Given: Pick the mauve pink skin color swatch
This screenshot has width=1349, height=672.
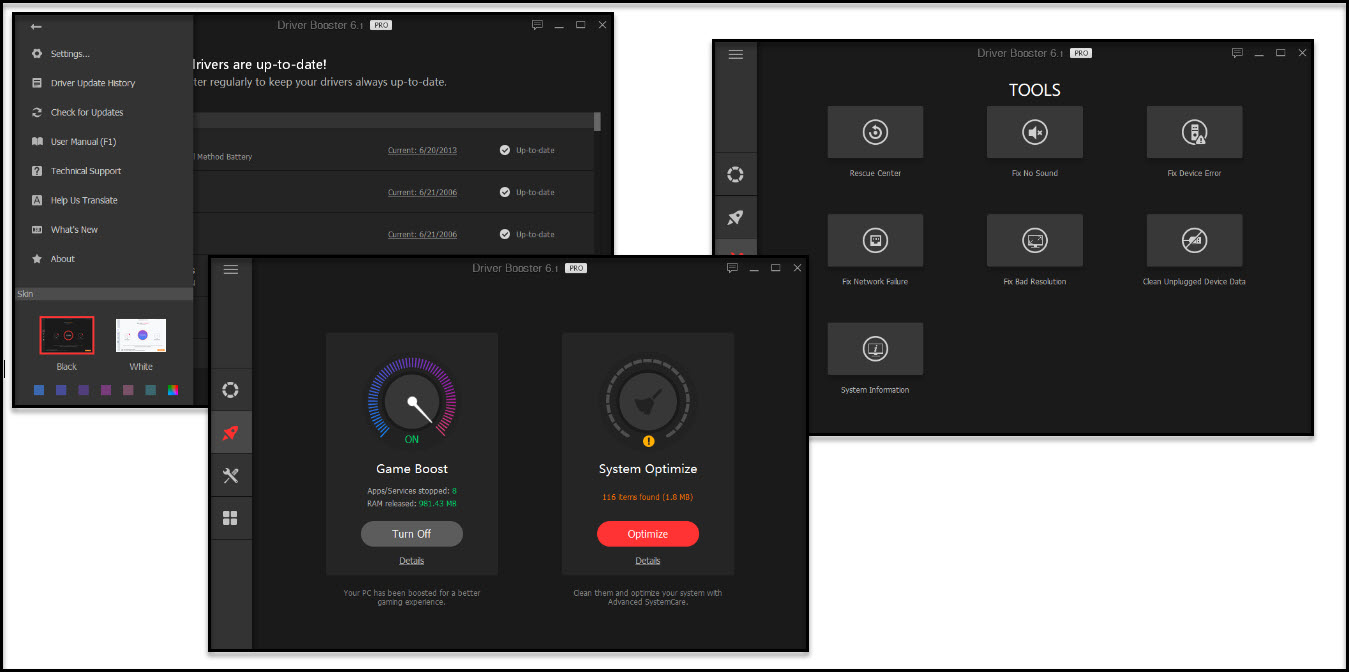Looking at the screenshot, I should pyautogui.click(x=128, y=390).
